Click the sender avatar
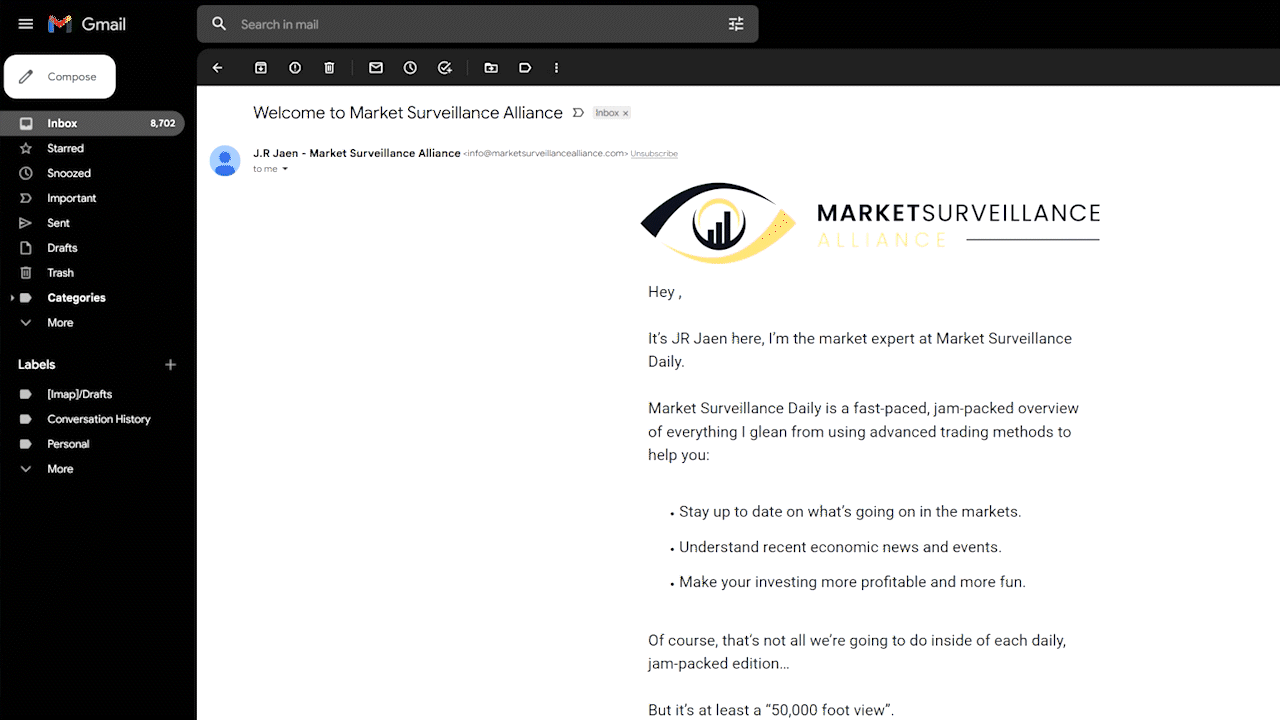Image resolution: width=1280 pixels, height=720 pixels. click(x=225, y=161)
